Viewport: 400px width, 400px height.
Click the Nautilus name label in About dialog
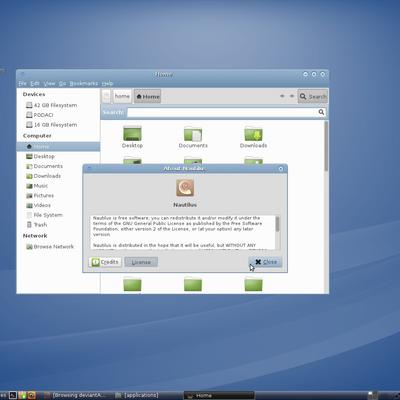[185, 205]
